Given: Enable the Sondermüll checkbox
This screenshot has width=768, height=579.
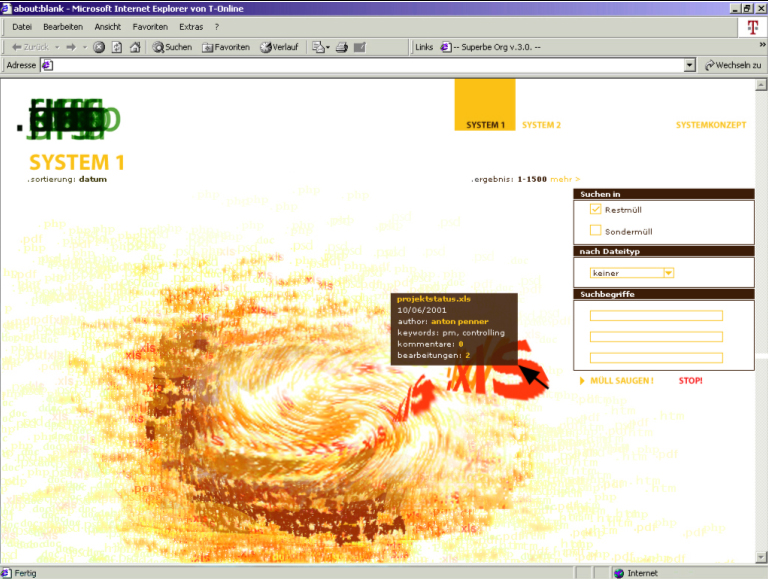Looking at the screenshot, I should click(595, 230).
